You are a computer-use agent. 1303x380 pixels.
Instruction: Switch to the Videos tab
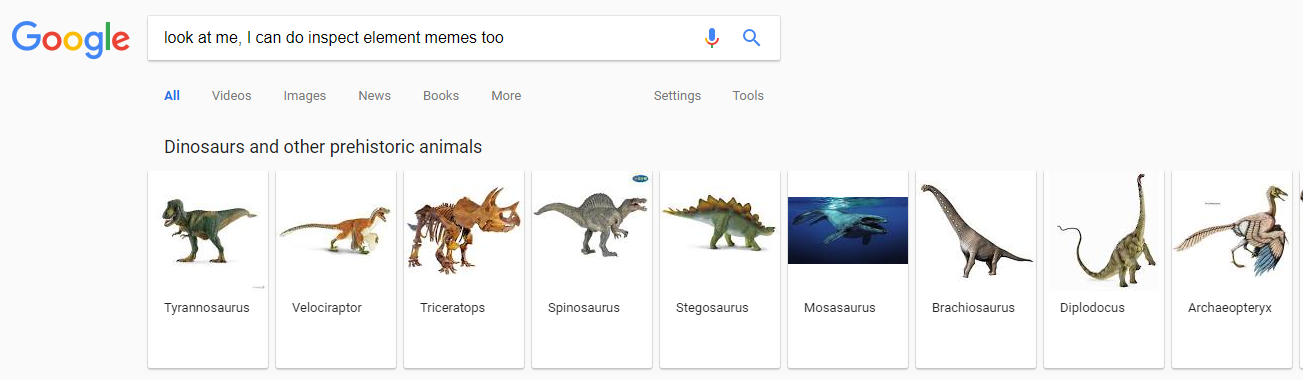coord(232,96)
